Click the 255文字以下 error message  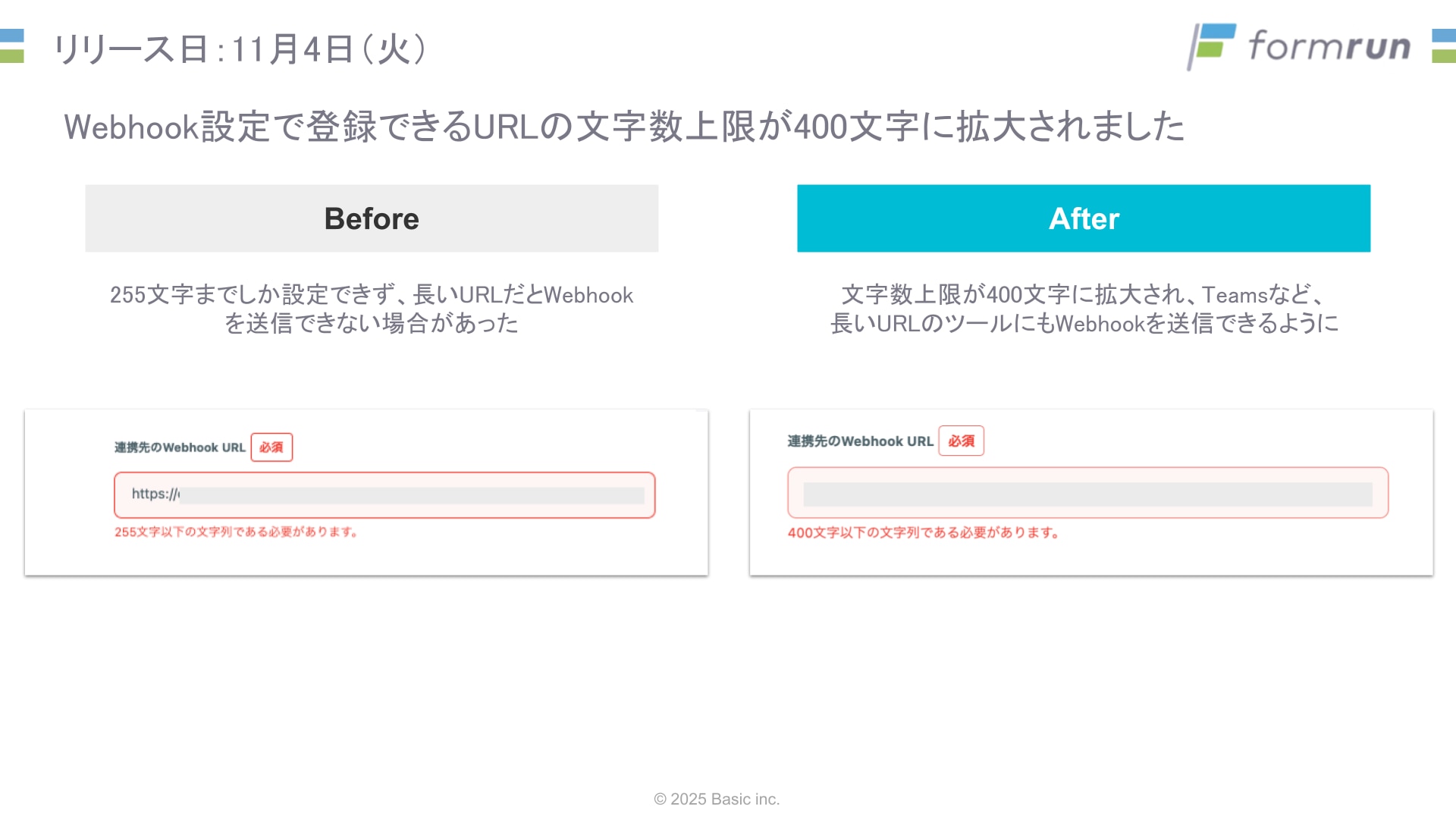point(236,532)
